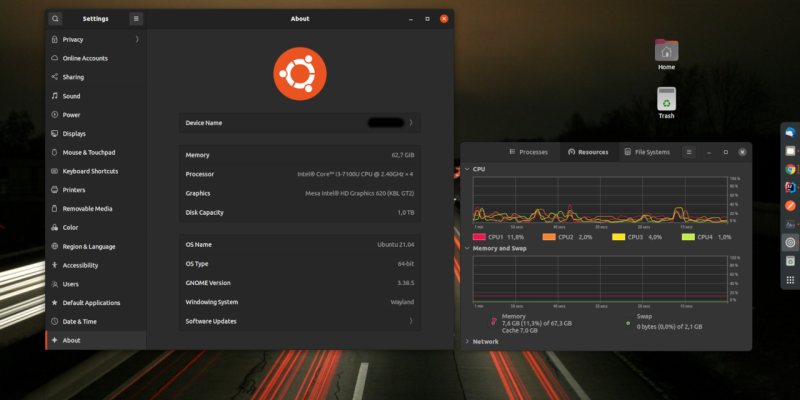Switch to the File Systems tab
The width and height of the screenshot is (800, 400).
[x=646, y=152]
